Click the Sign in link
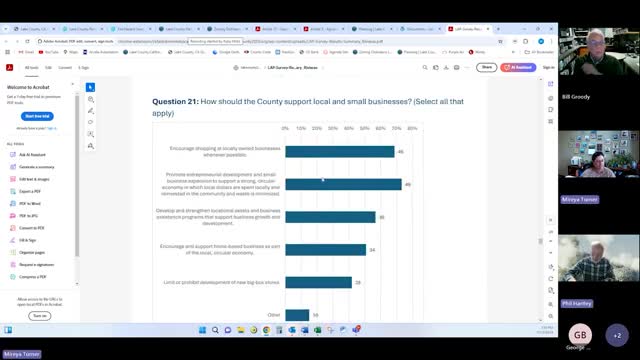Viewport: 640px width, 360px height. tap(548, 67)
